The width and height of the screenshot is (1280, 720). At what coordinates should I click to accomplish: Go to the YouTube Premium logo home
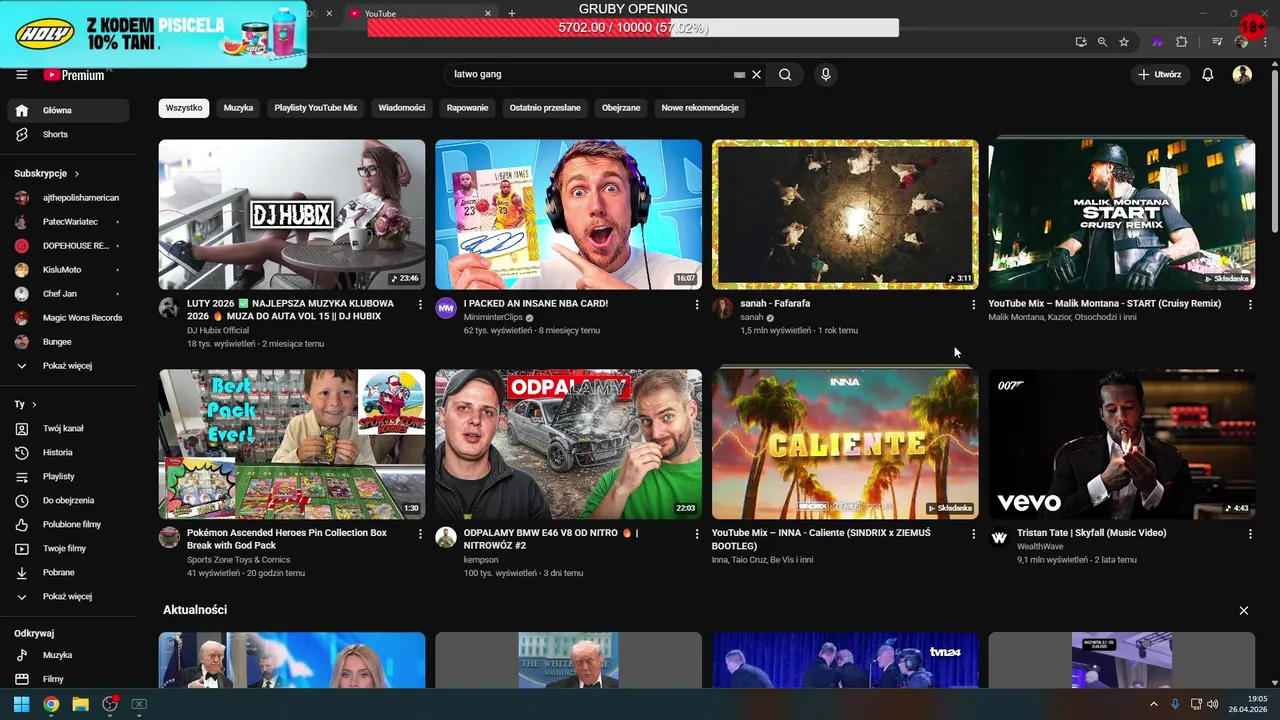tap(75, 75)
